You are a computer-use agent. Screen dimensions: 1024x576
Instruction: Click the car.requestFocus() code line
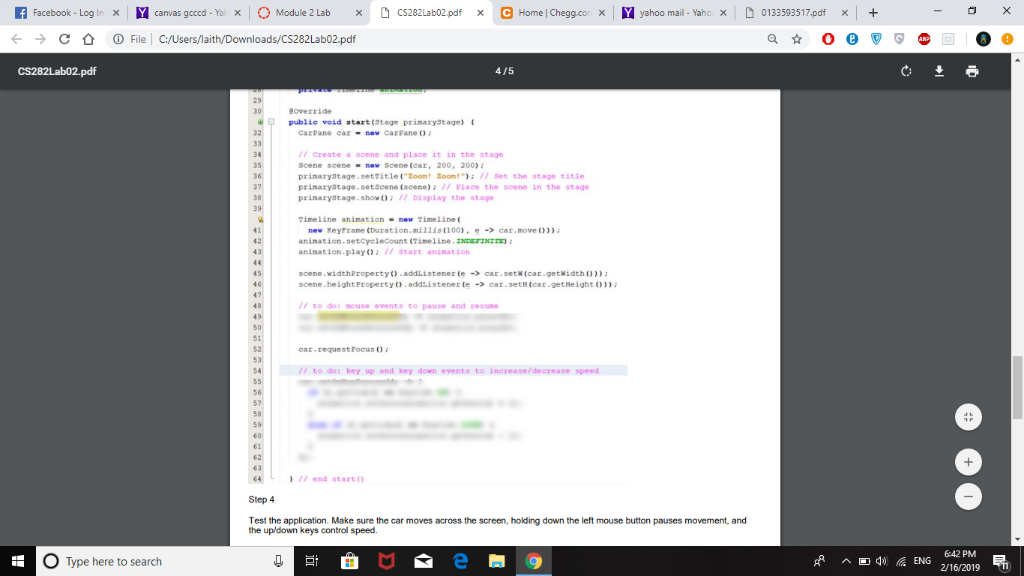[x=344, y=349]
